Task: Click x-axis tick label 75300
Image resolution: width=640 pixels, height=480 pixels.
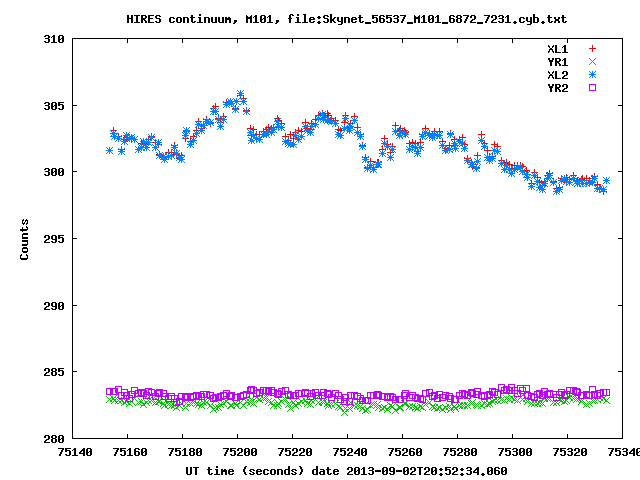Action: [515, 452]
